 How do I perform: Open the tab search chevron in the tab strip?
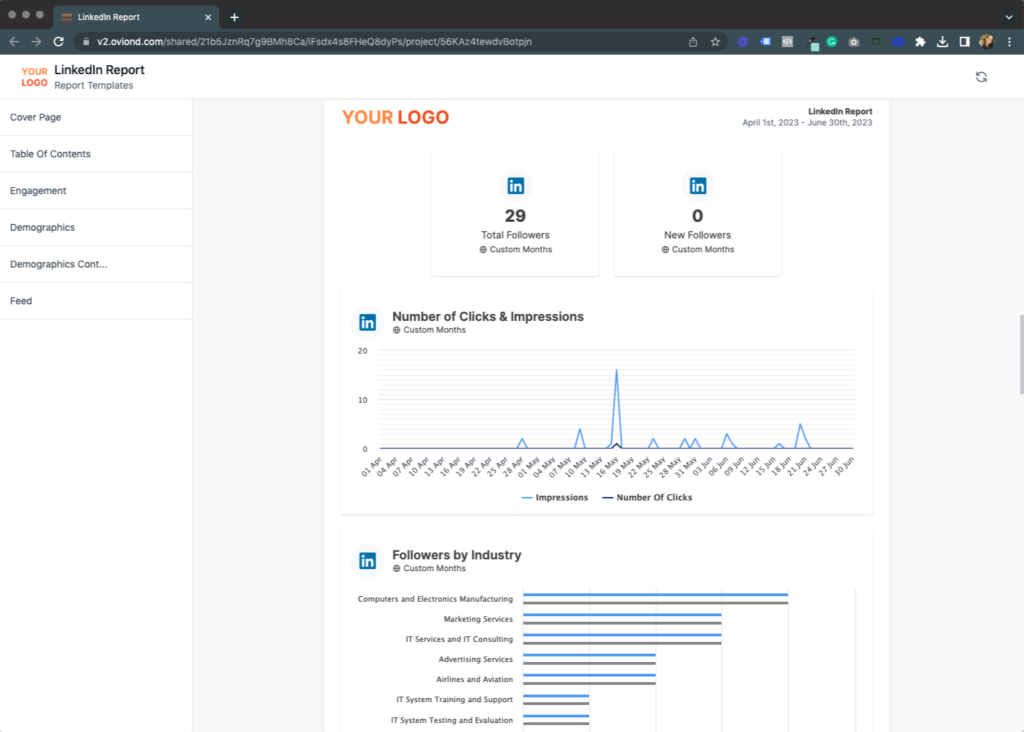tap(1009, 17)
